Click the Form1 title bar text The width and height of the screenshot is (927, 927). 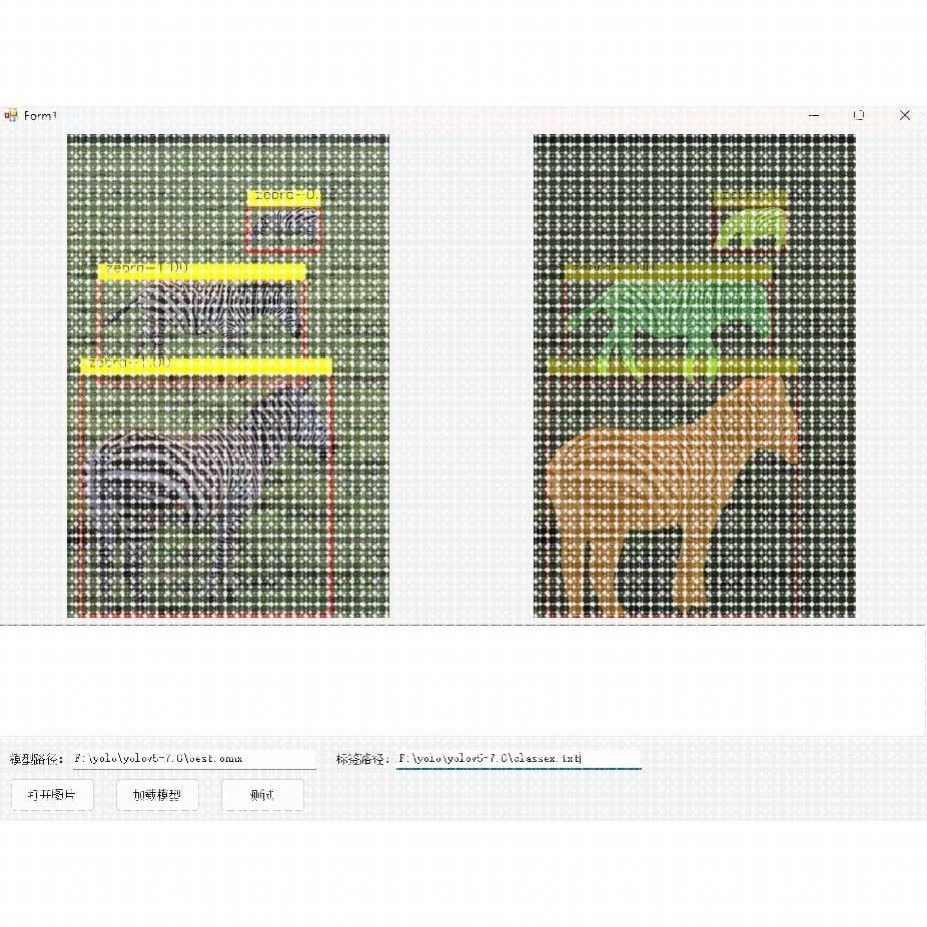click(x=41, y=115)
